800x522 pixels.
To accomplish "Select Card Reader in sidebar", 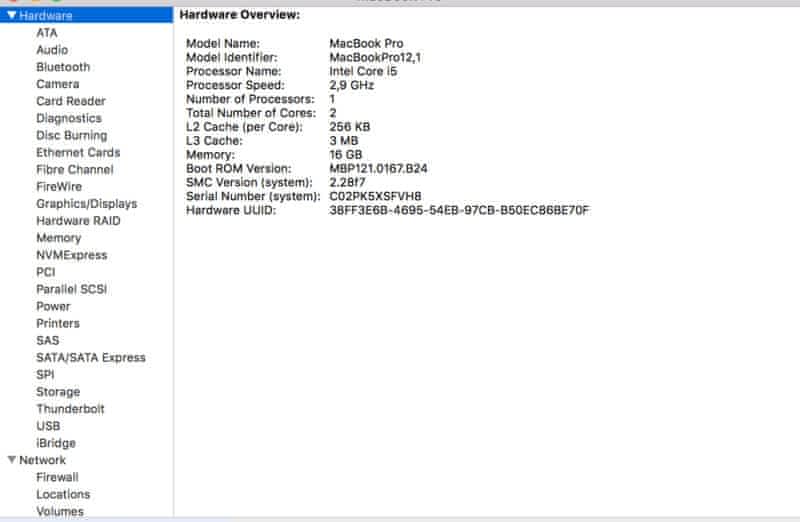I will [71, 101].
